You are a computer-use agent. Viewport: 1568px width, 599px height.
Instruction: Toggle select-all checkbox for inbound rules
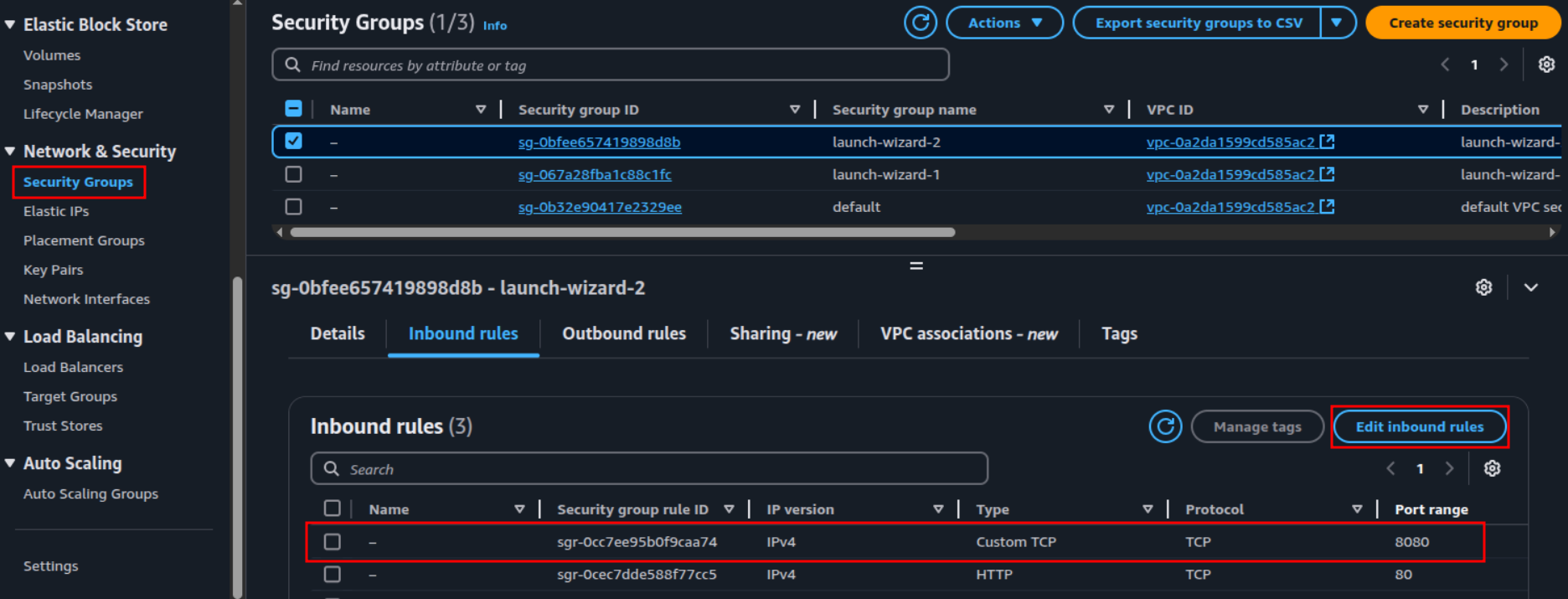333,509
